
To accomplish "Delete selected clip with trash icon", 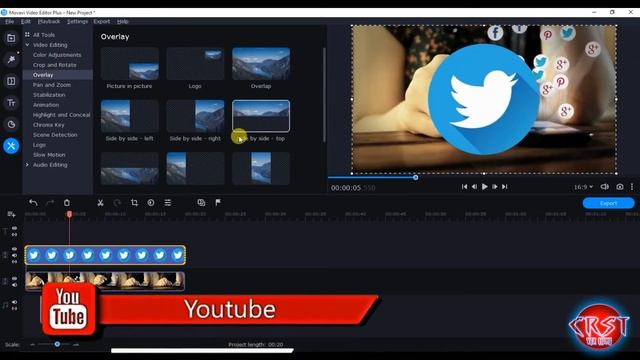I will pyautogui.click(x=67, y=202).
